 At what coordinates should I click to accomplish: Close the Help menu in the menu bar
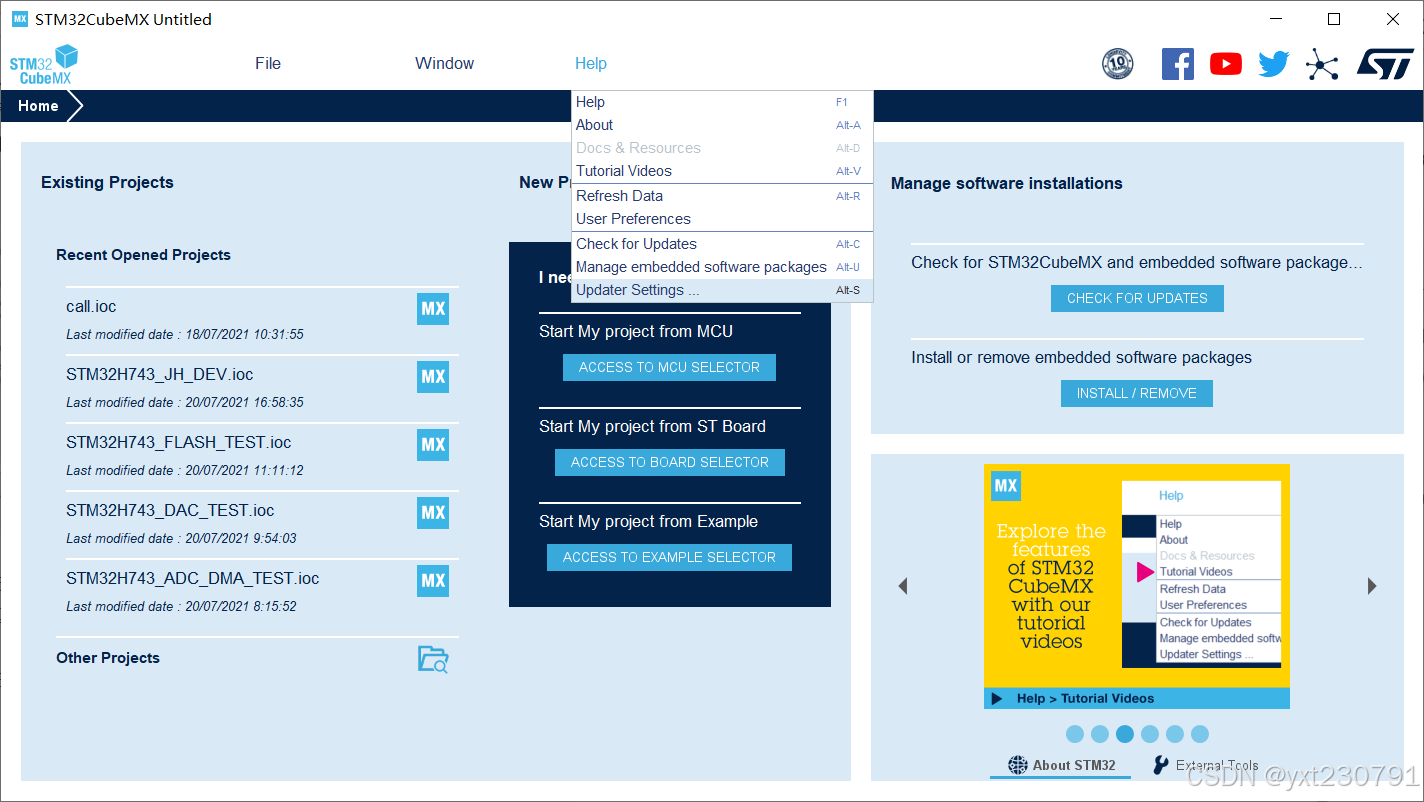tap(591, 63)
